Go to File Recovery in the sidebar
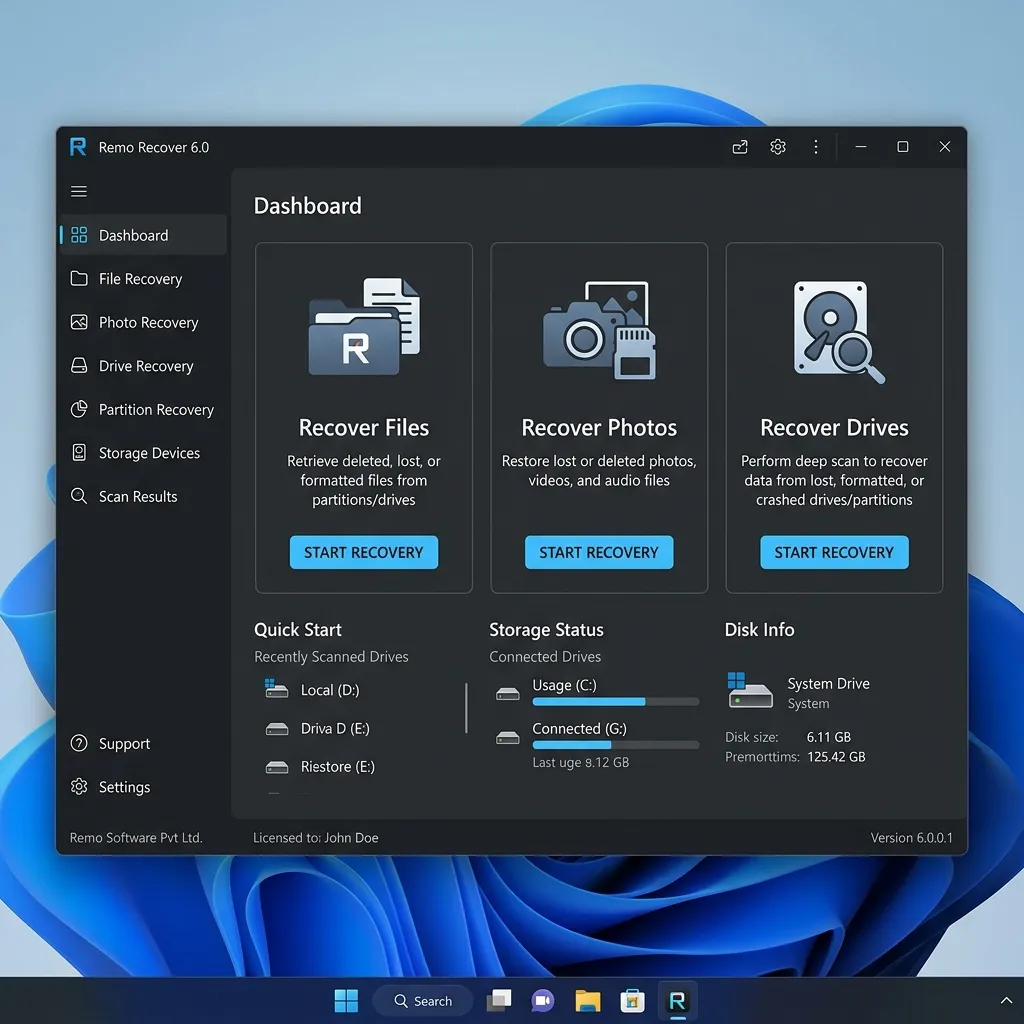This screenshot has width=1024, height=1024. pyautogui.click(x=140, y=279)
